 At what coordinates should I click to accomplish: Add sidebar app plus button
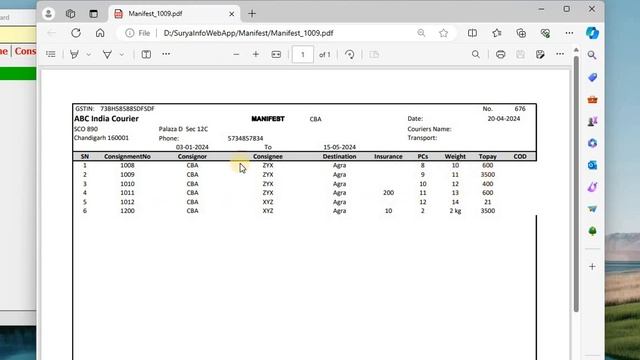(592, 267)
